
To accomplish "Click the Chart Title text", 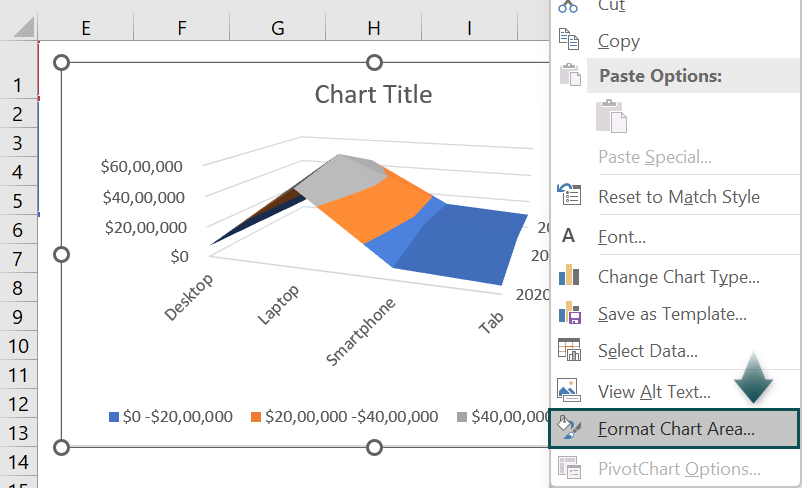I will 373,95.
